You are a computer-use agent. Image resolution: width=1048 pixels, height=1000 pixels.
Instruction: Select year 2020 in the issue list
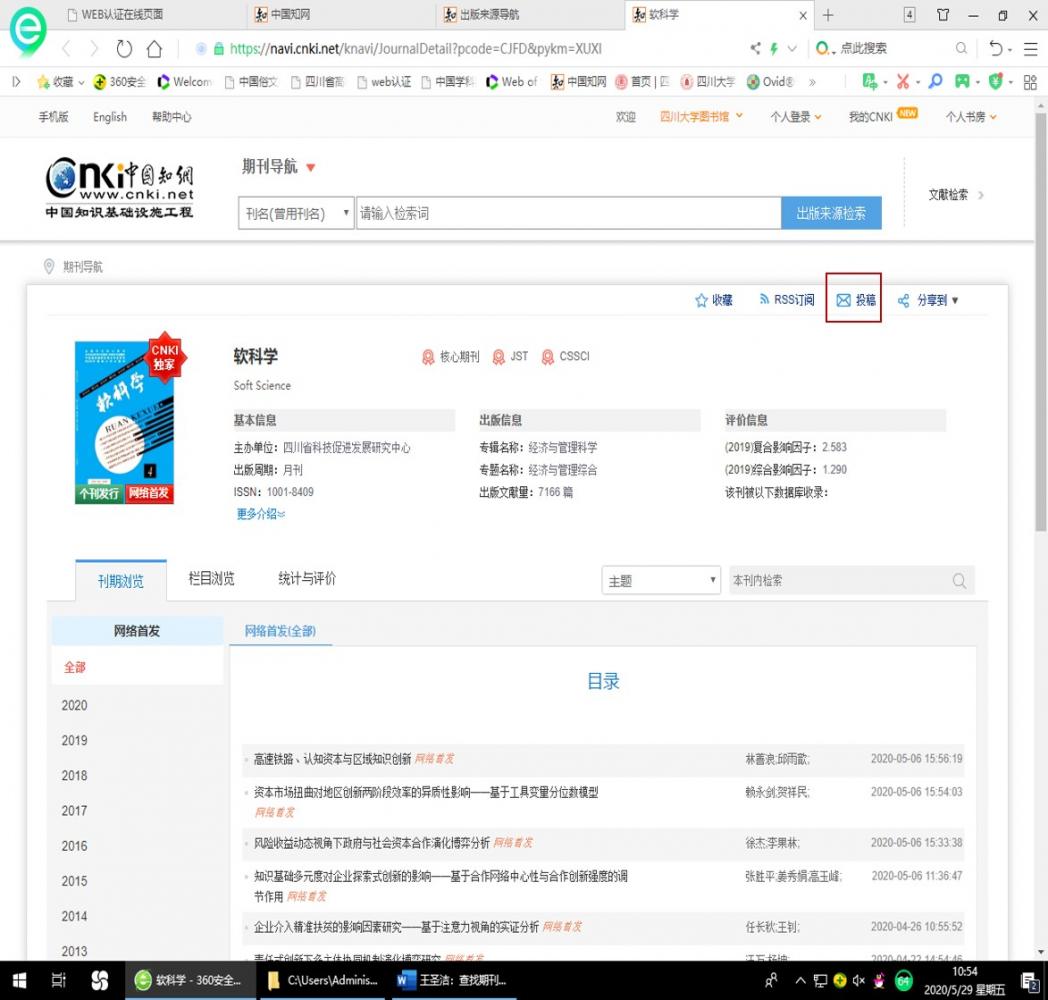[x=74, y=705]
